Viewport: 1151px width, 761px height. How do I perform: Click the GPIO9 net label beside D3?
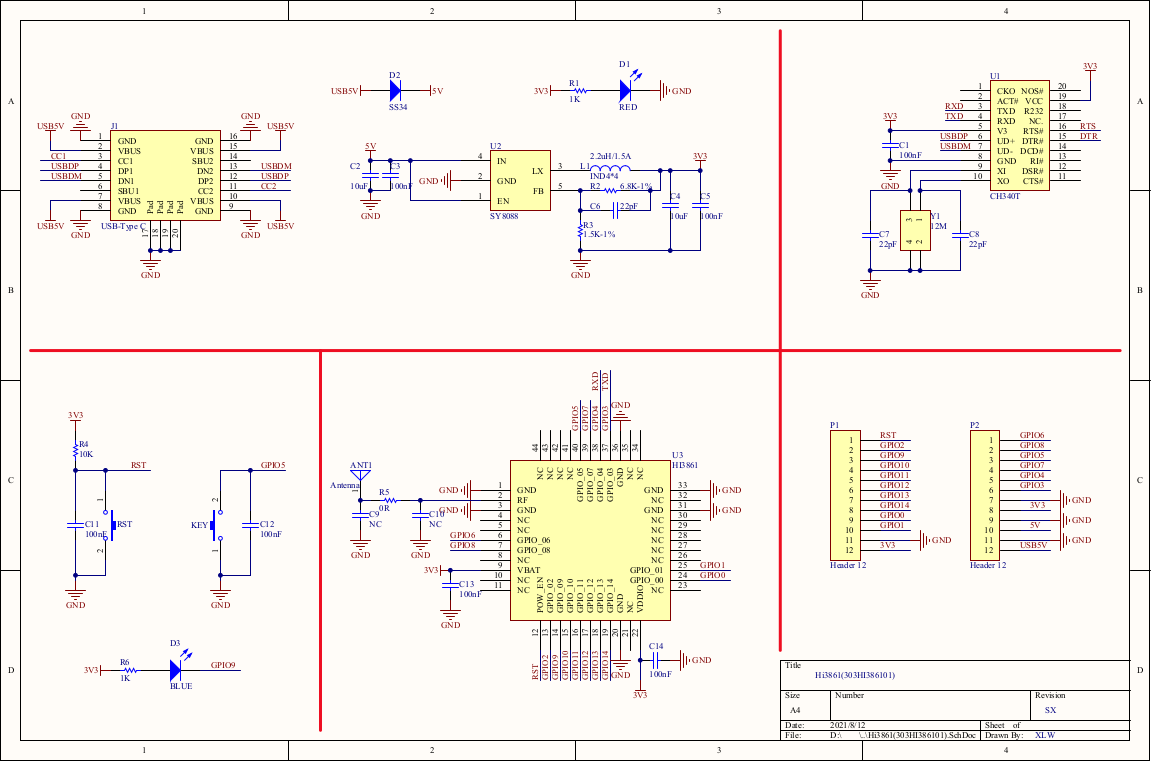click(x=223, y=666)
